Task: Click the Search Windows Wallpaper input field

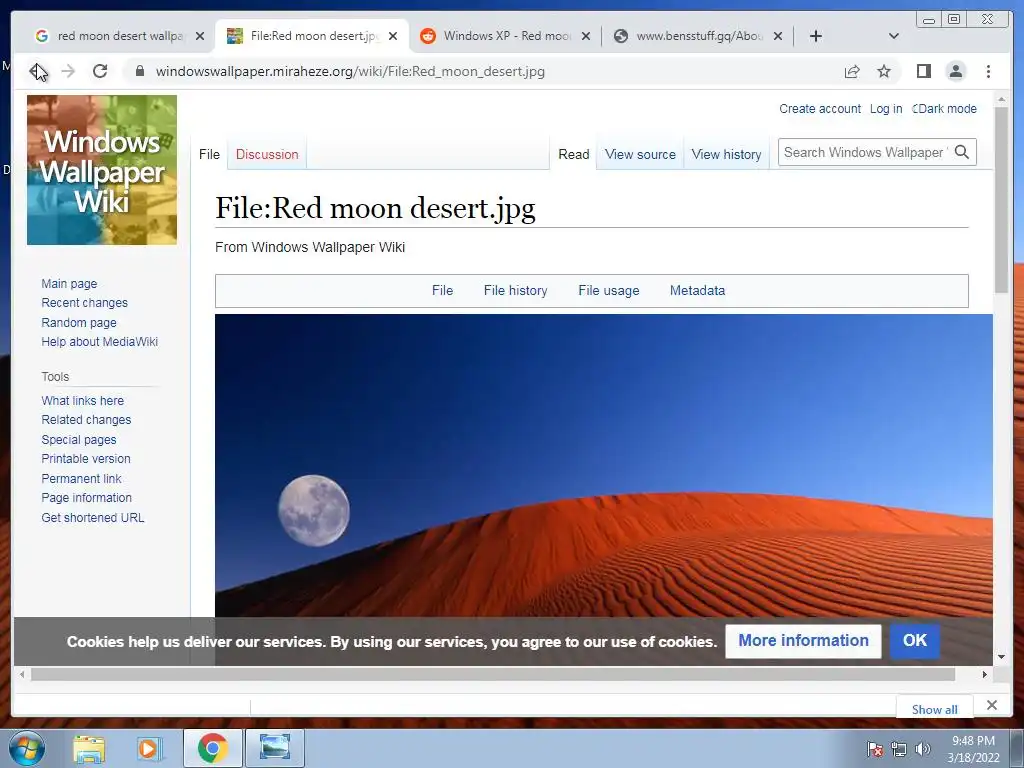Action: point(865,152)
